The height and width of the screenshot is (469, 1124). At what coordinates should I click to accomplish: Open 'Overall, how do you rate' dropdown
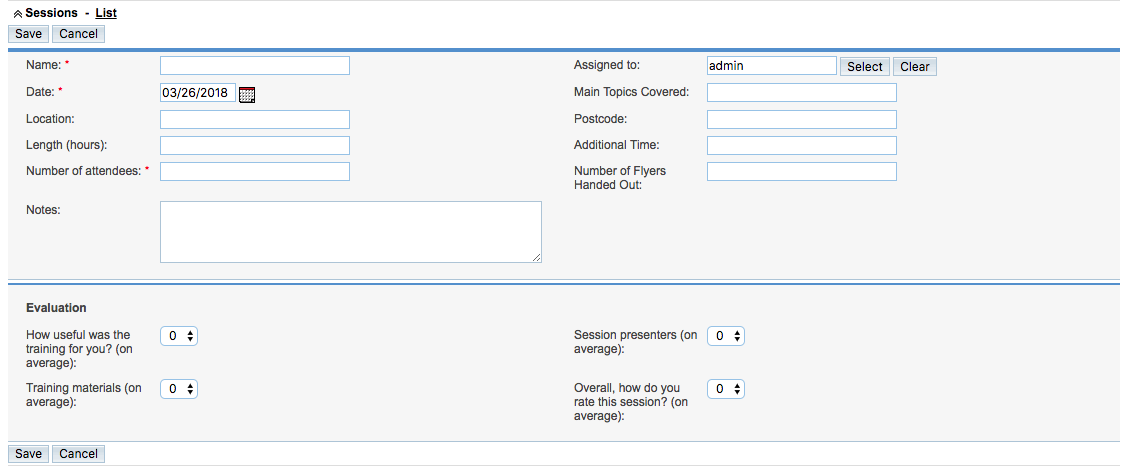(726, 389)
